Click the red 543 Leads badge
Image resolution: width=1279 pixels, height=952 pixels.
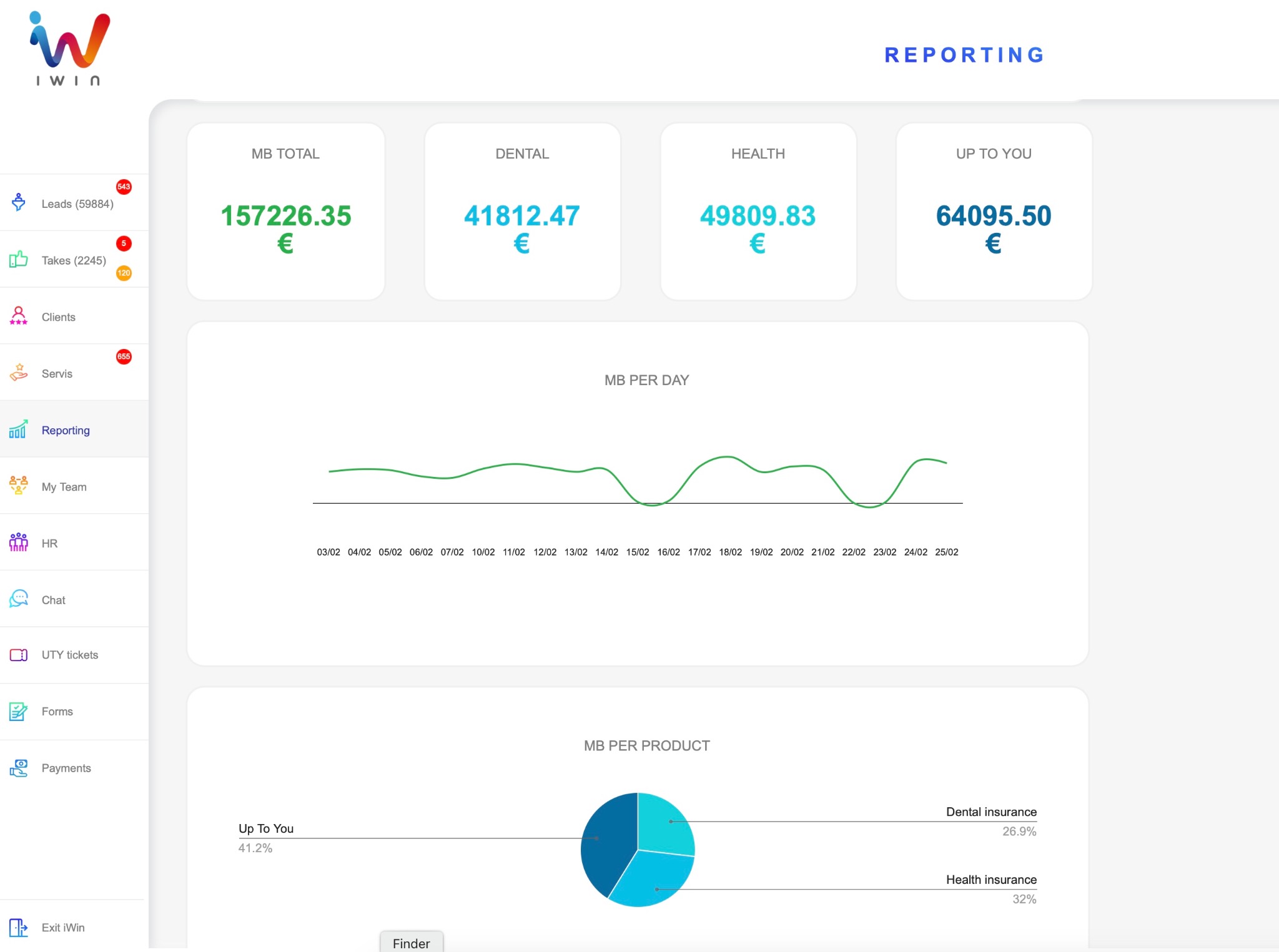124,187
